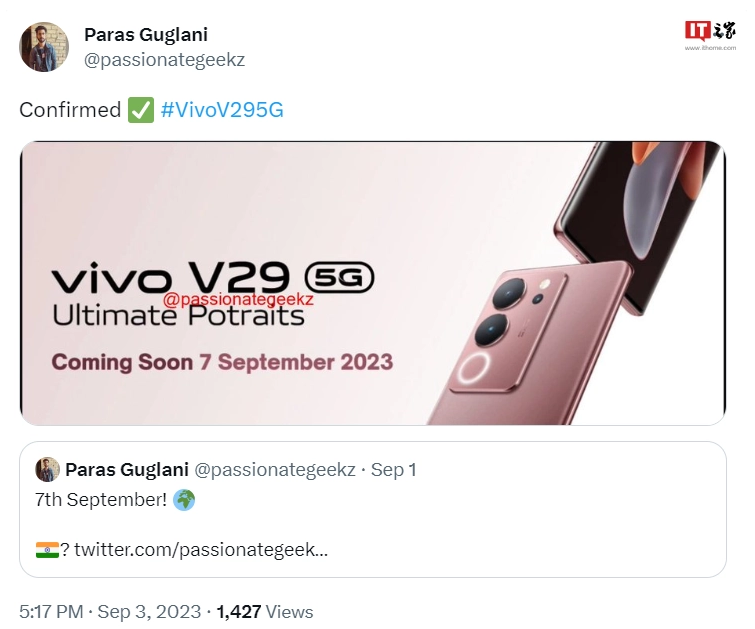Click the 1,427 Views count
Image resolution: width=755 pixels, height=629 pixels.
265,612
